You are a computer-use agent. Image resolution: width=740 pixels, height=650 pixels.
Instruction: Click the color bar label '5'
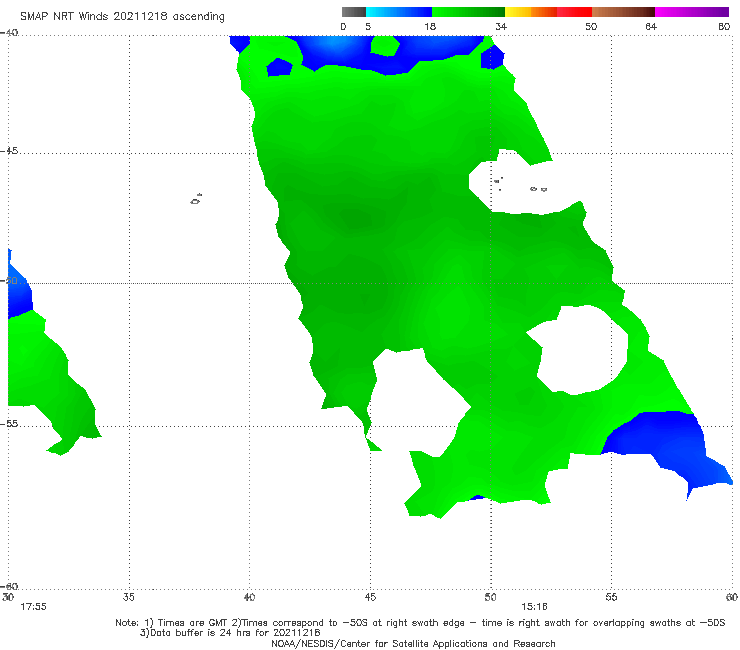[368, 27]
